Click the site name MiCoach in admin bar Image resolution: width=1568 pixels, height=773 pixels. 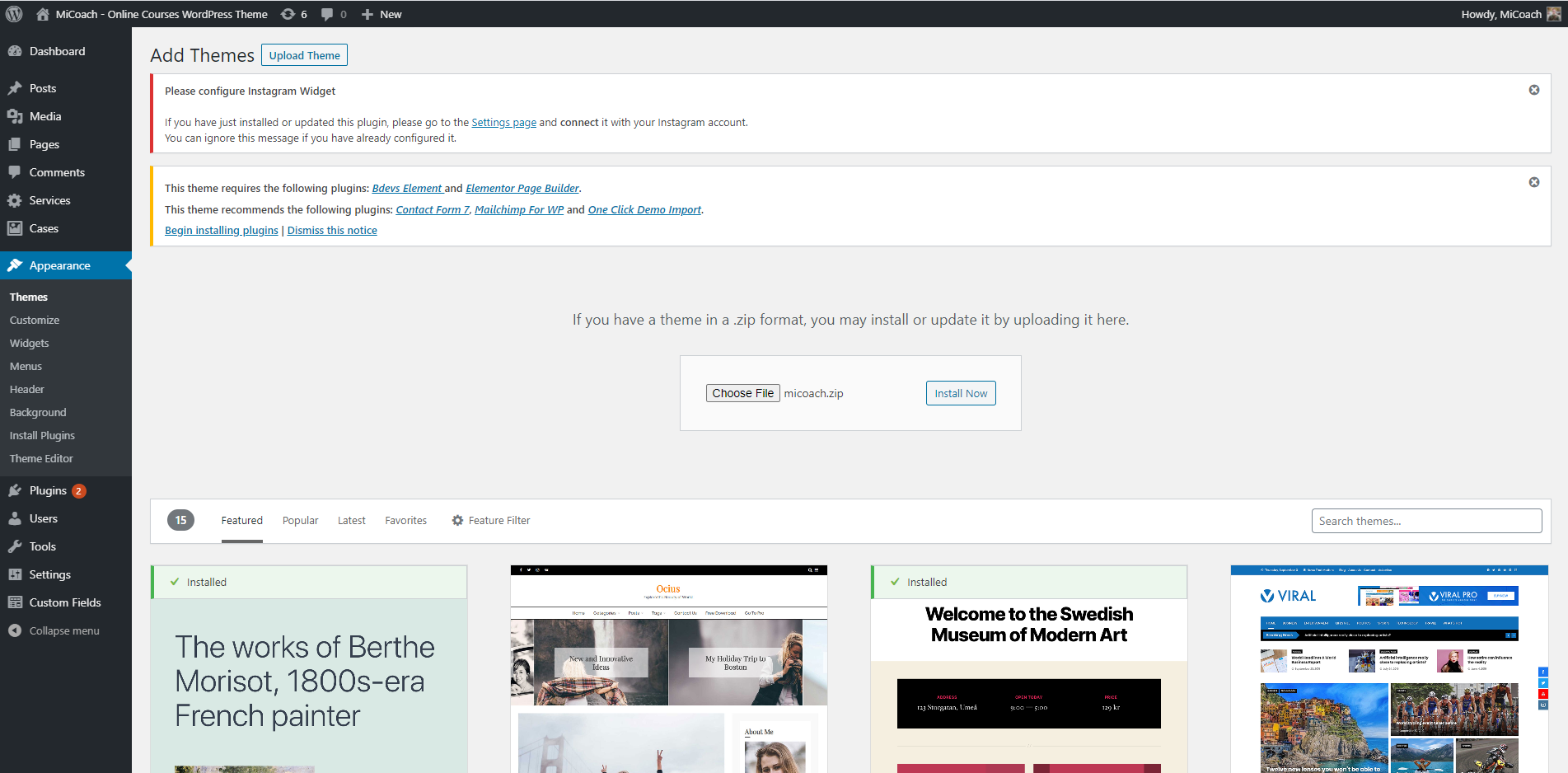tap(161, 14)
